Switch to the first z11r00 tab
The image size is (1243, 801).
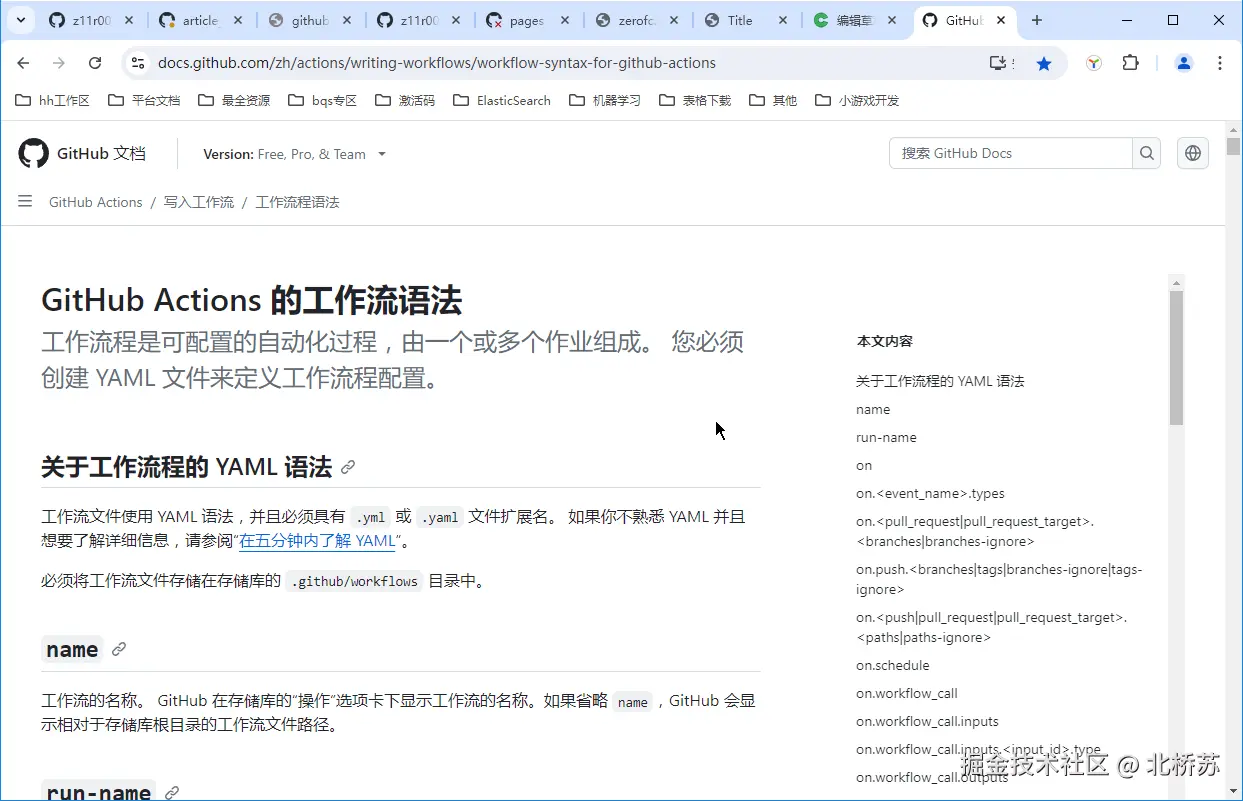click(x=90, y=20)
